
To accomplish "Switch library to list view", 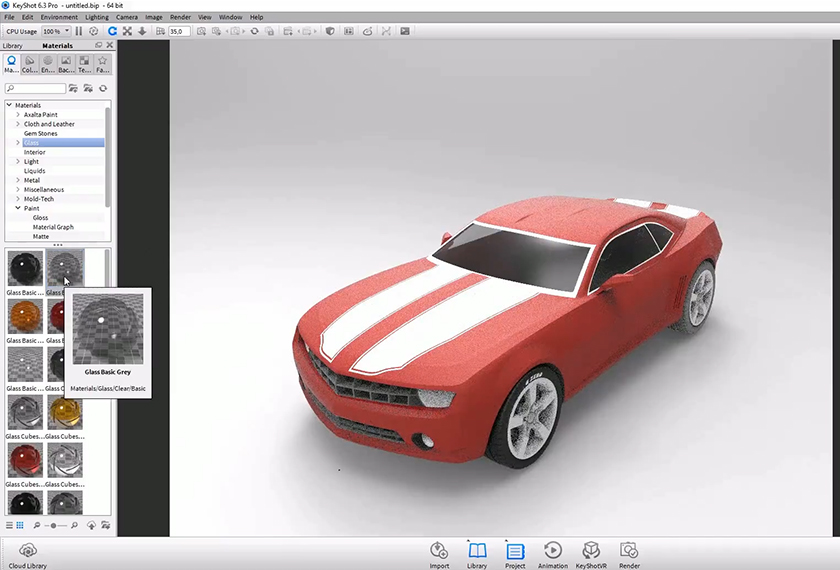I will (x=9, y=525).
